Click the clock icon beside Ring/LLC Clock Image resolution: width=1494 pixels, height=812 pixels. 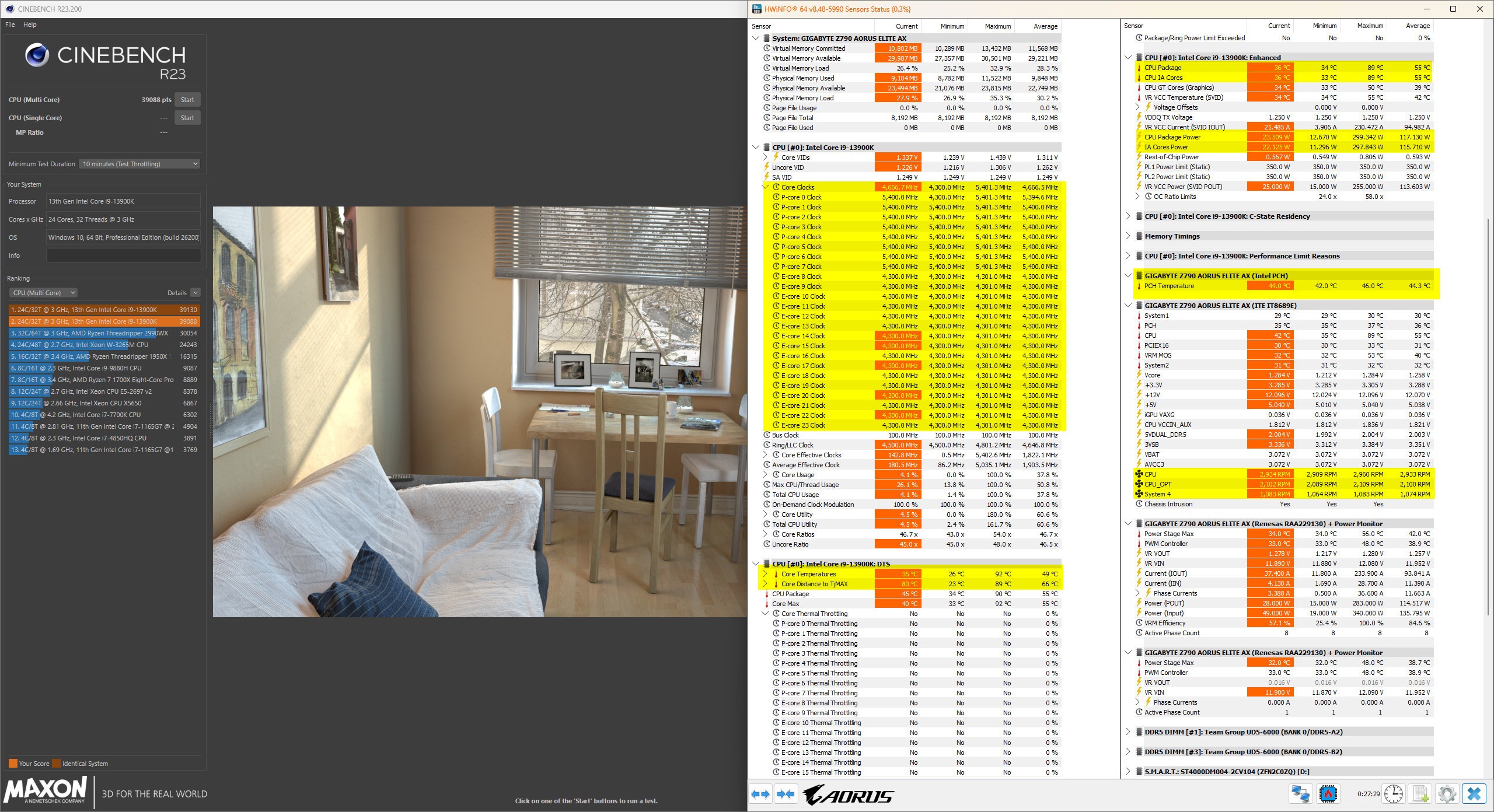tap(767, 445)
